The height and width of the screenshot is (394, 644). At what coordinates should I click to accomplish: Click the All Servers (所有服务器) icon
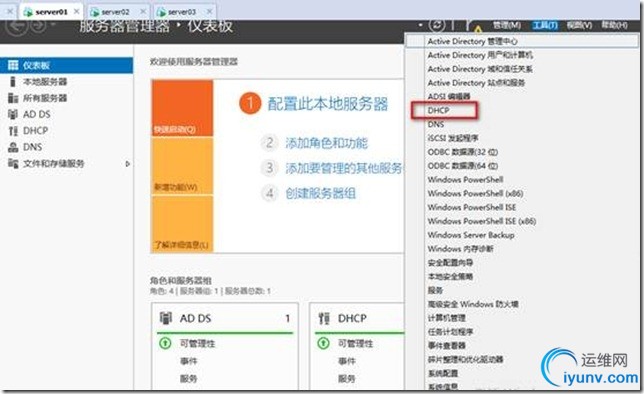pyautogui.click(x=13, y=98)
